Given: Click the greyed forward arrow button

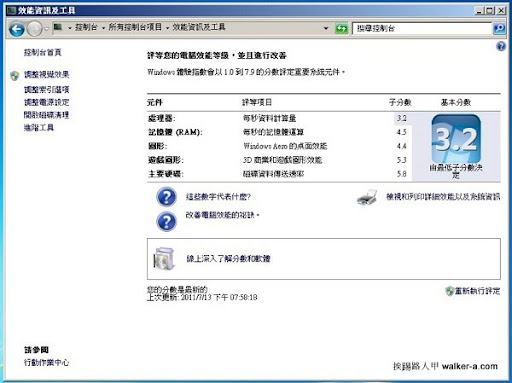Looking at the screenshot, I should pos(34,29).
